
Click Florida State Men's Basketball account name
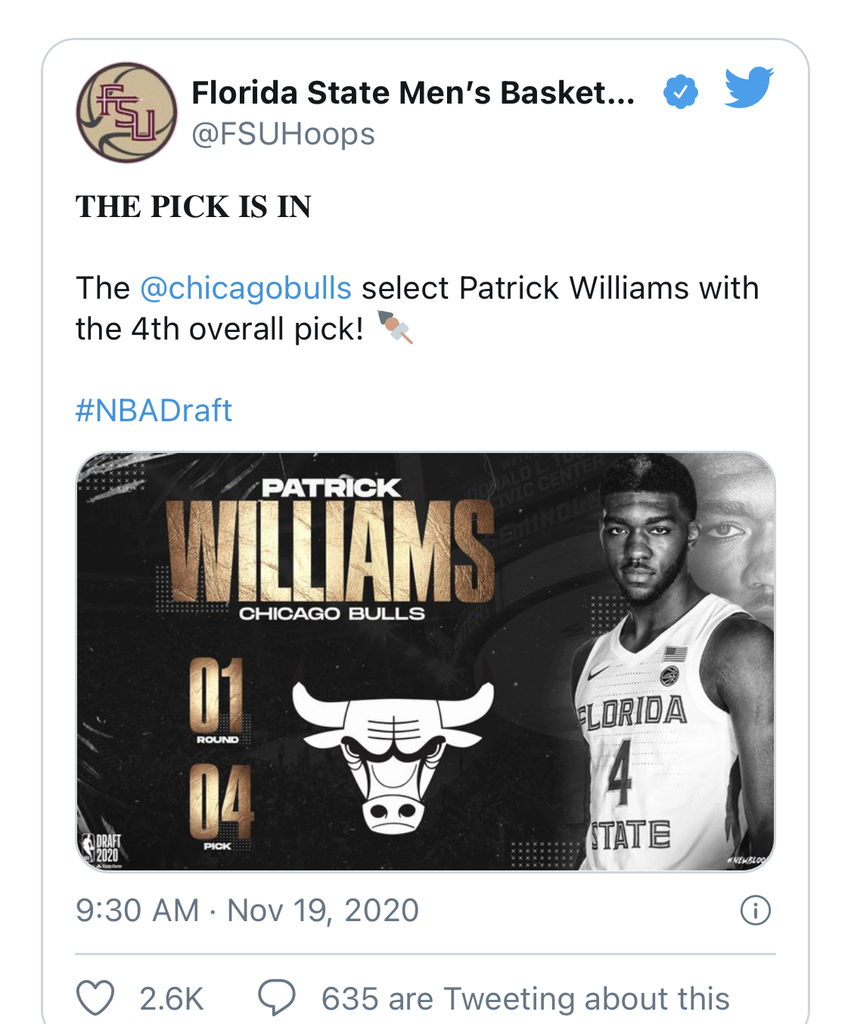(x=413, y=92)
